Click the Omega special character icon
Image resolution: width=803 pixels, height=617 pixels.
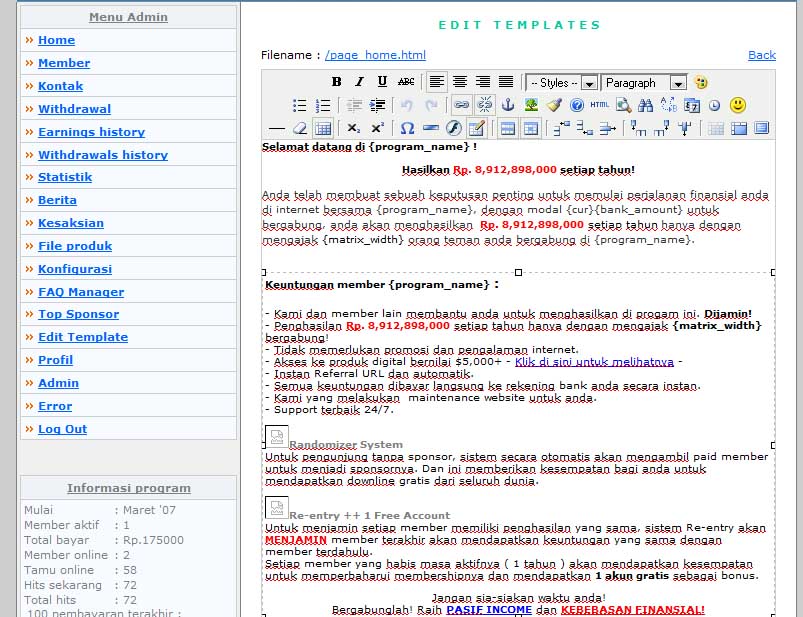(407, 128)
